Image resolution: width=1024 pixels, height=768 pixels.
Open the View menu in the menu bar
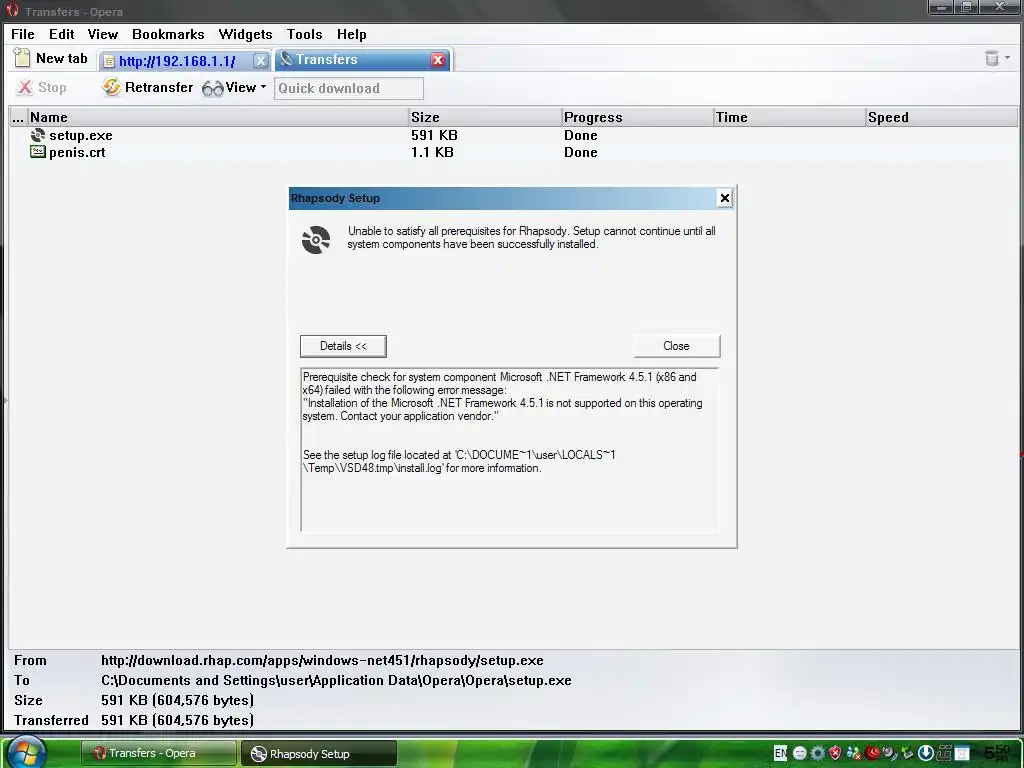point(103,34)
